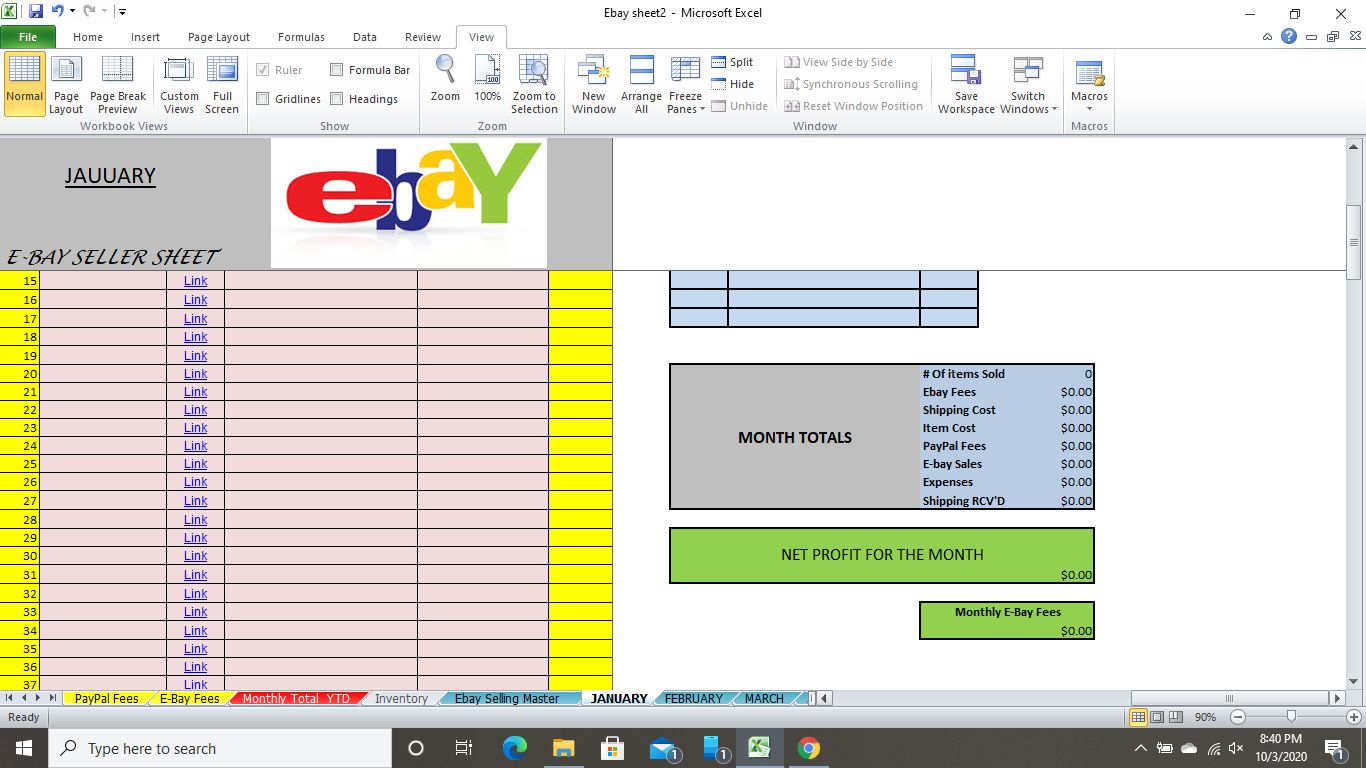The height and width of the screenshot is (768, 1366).
Task: Click horizontal scrollbar thumb
Action: (x=1229, y=698)
